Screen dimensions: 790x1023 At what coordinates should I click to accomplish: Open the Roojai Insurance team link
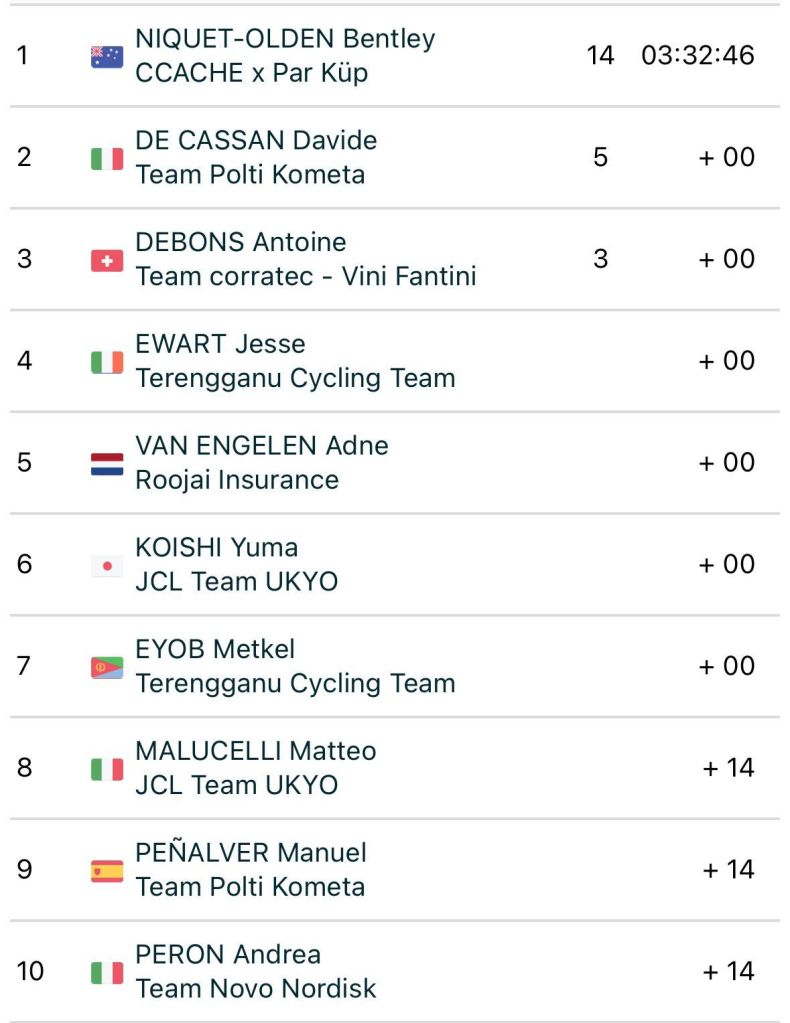237,480
